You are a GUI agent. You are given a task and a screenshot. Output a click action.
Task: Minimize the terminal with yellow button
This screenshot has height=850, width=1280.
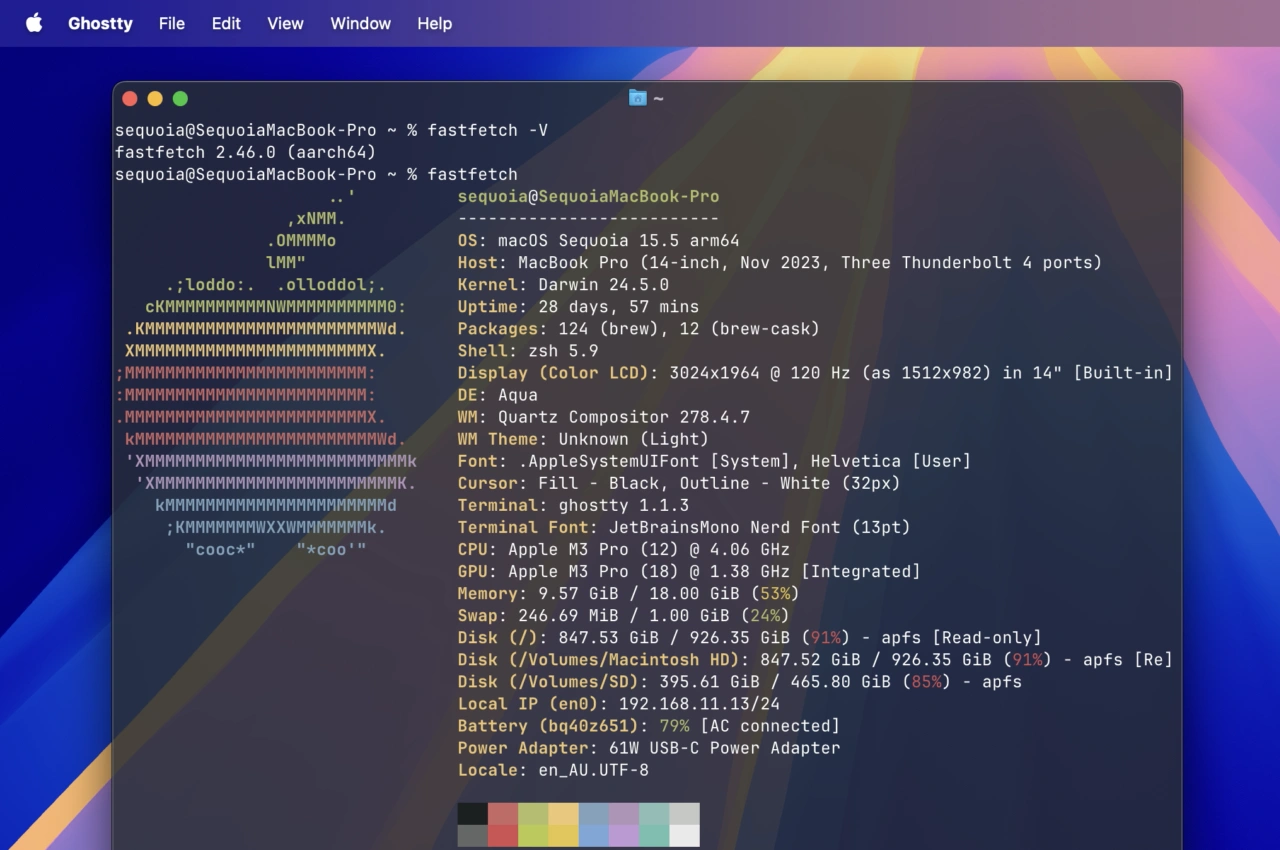155,98
